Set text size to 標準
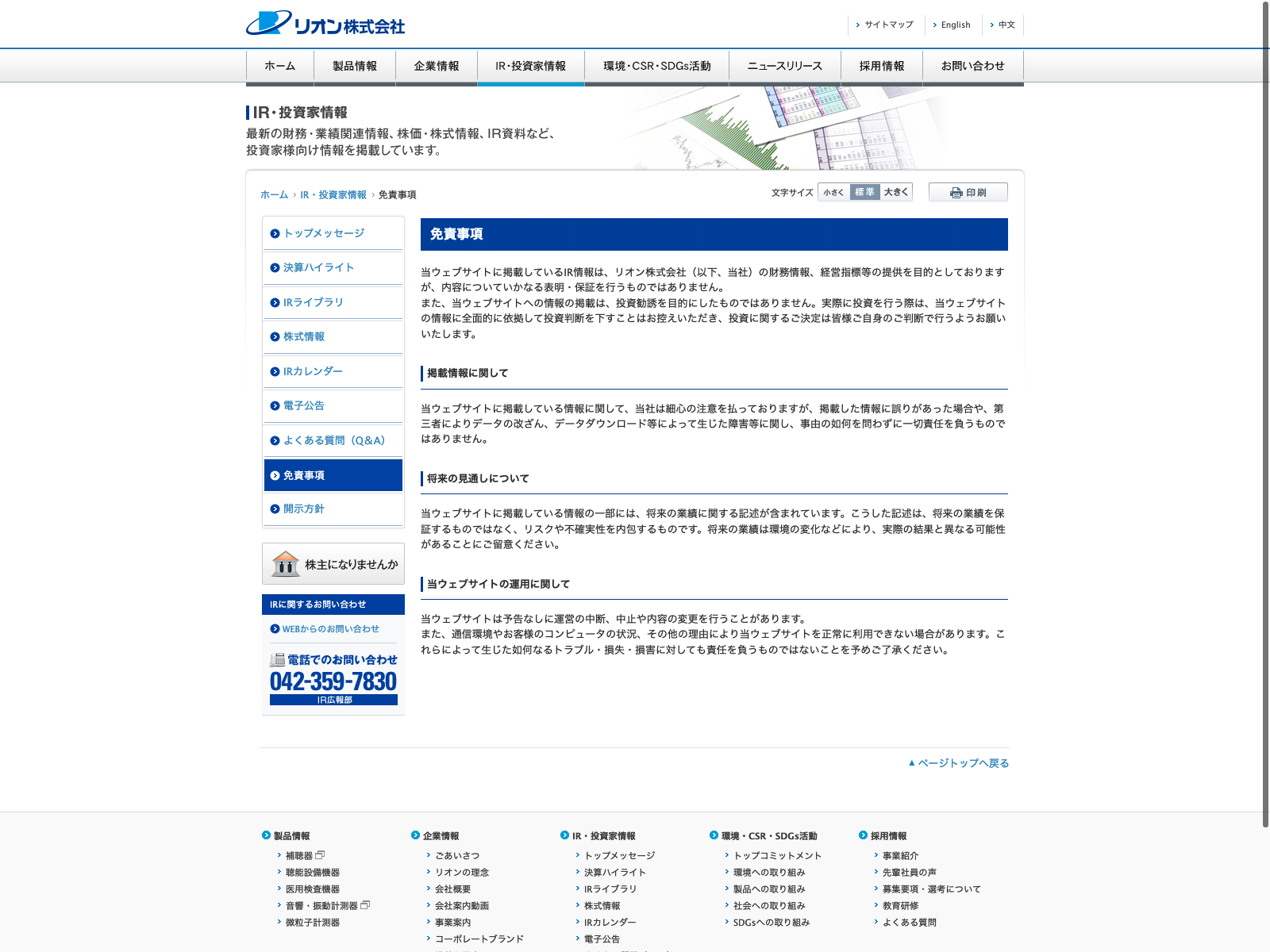This screenshot has height=952, width=1270. pyautogui.click(x=864, y=192)
